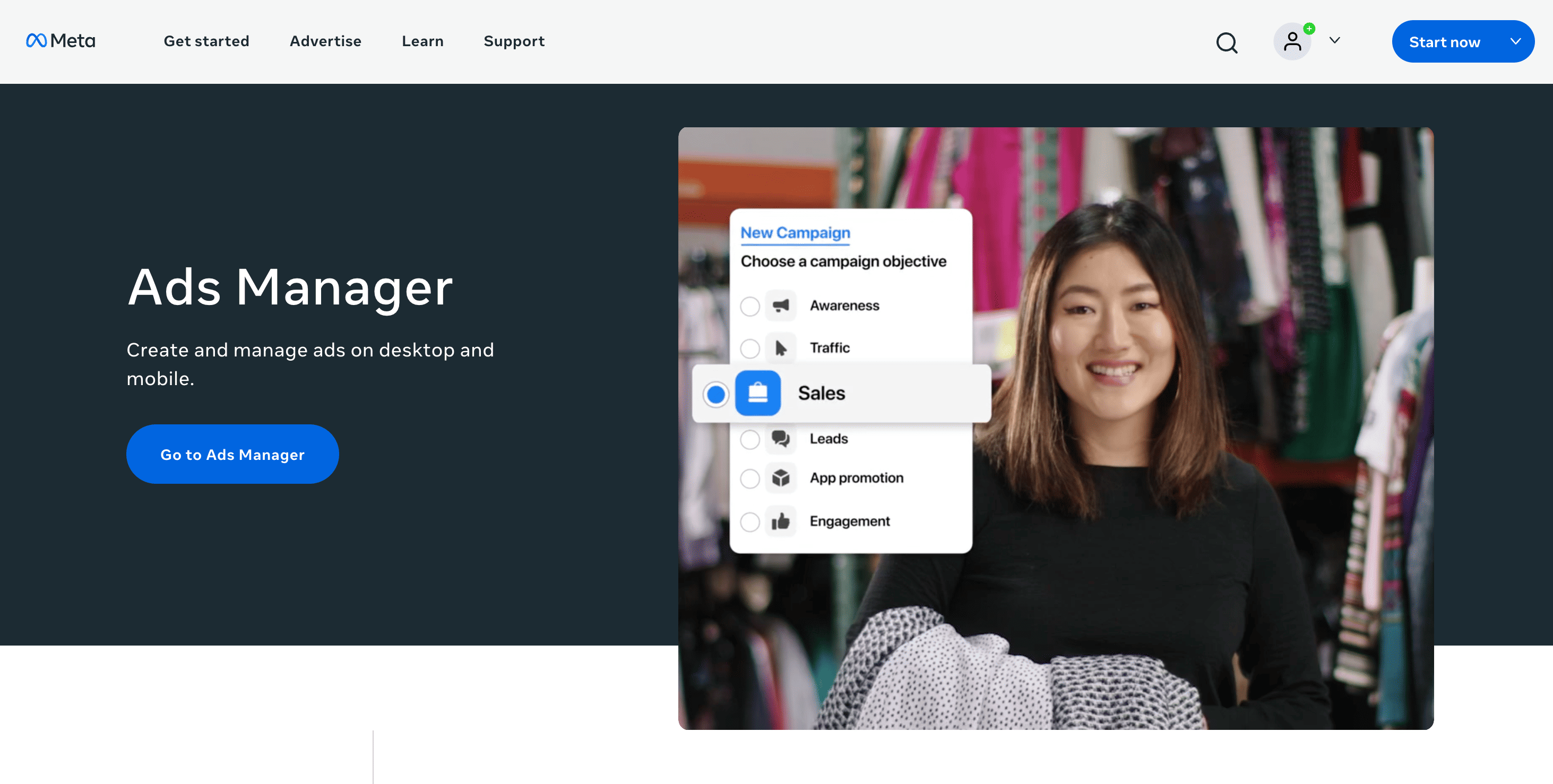Image resolution: width=1553 pixels, height=784 pixels.
Task: Open the search magnifier icon
Action: 1226,42
